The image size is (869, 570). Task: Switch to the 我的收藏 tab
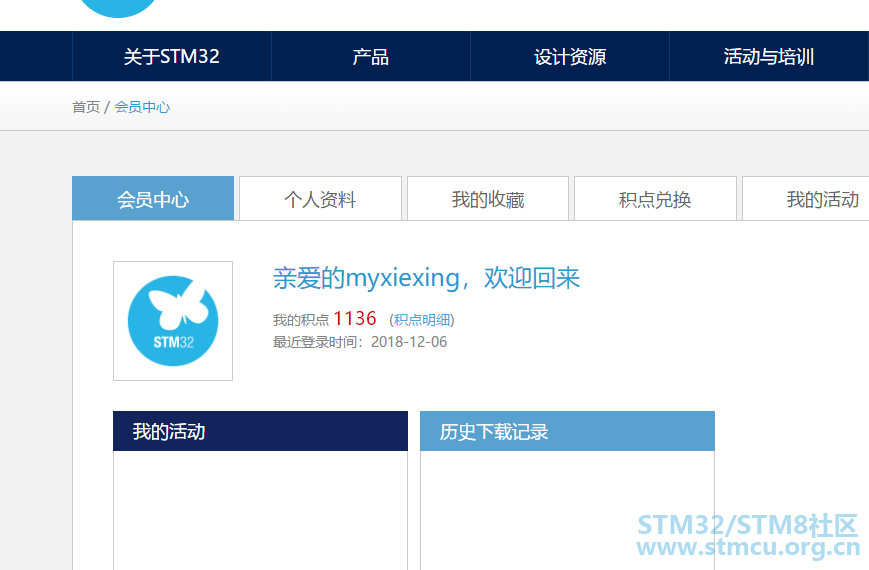(488, 199)
